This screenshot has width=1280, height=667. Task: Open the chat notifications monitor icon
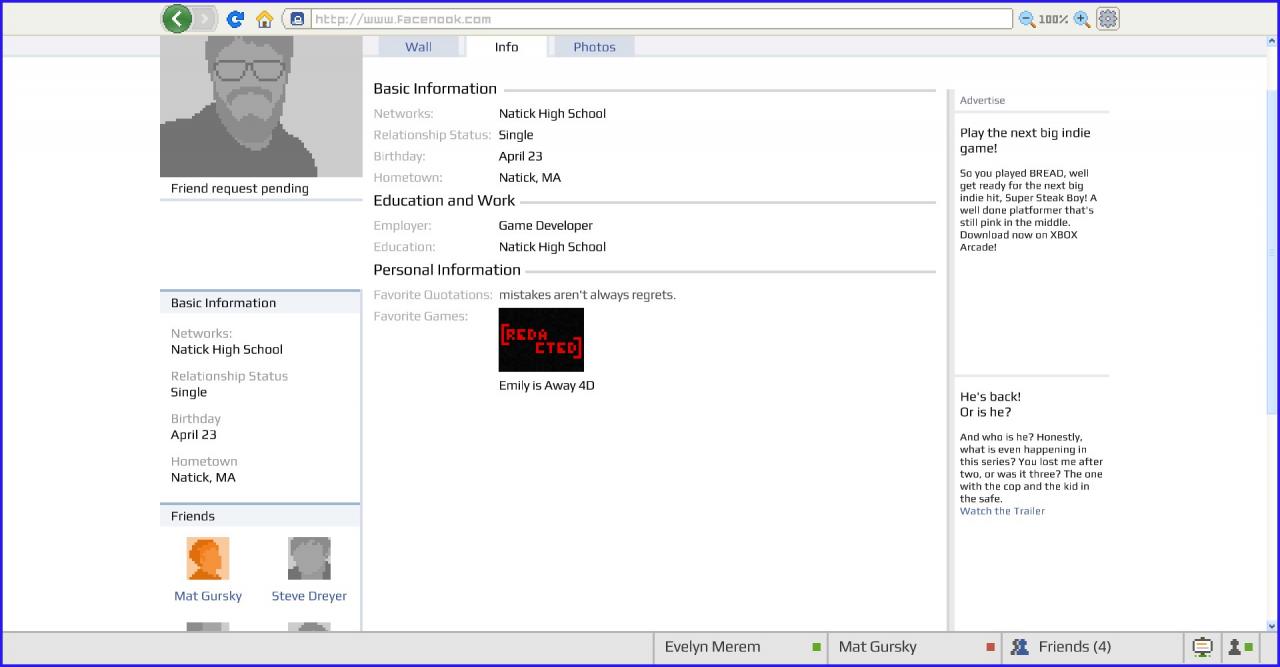[x=1203, y=647]
